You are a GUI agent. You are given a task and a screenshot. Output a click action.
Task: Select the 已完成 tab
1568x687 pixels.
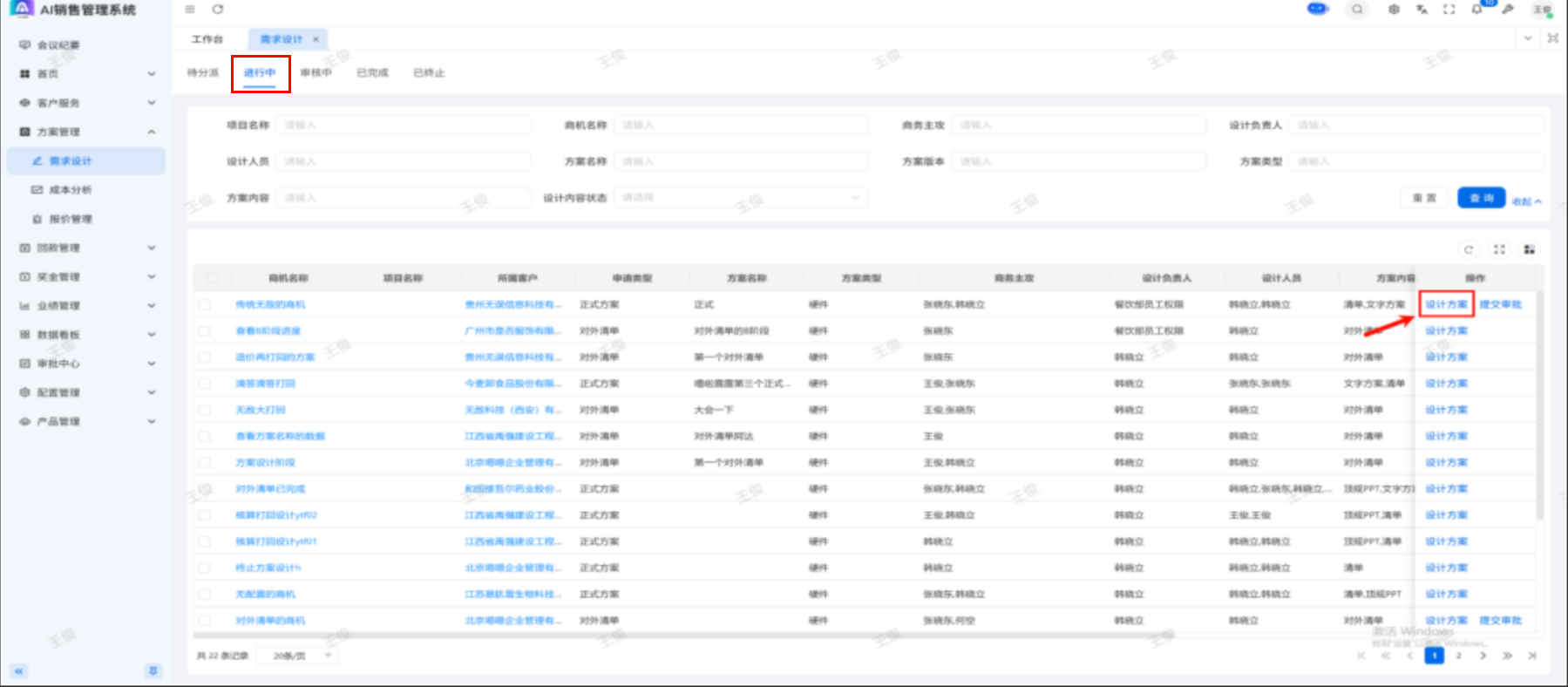[372, 72]
